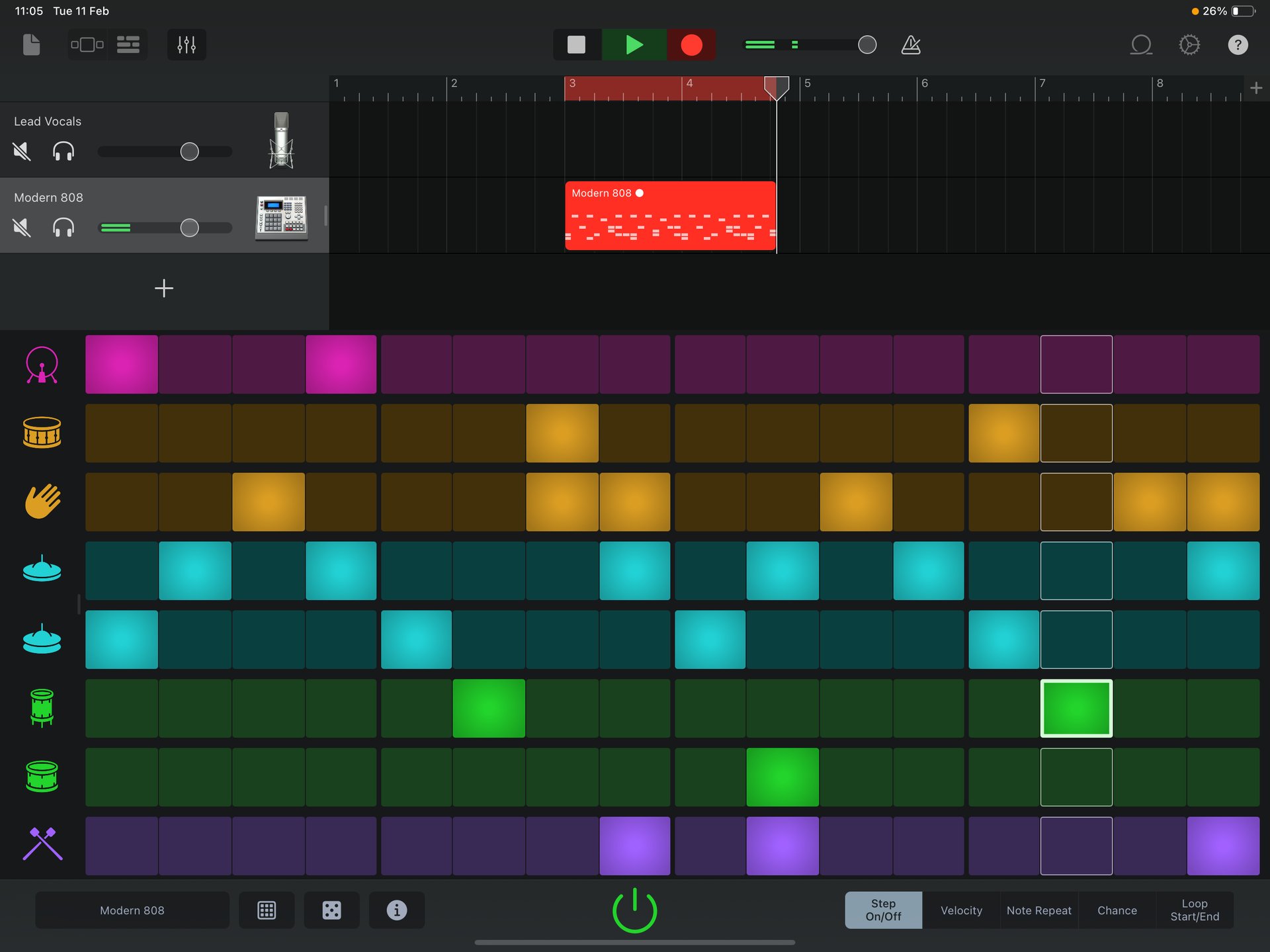Select the Modern 808 red region
The image size is (1270, 952).
670,216
